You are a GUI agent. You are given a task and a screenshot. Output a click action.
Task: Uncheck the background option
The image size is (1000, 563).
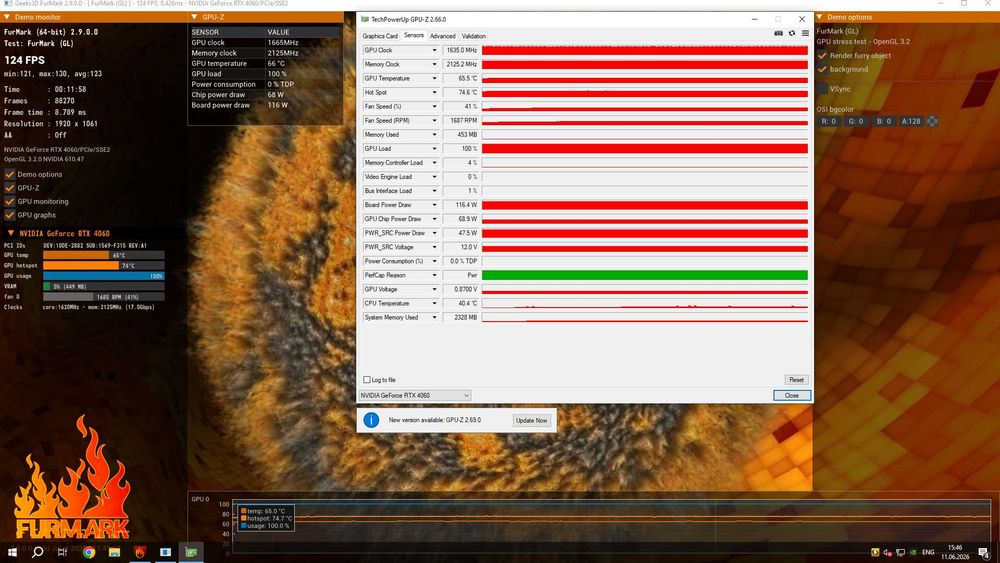click(x=822, y=69)
